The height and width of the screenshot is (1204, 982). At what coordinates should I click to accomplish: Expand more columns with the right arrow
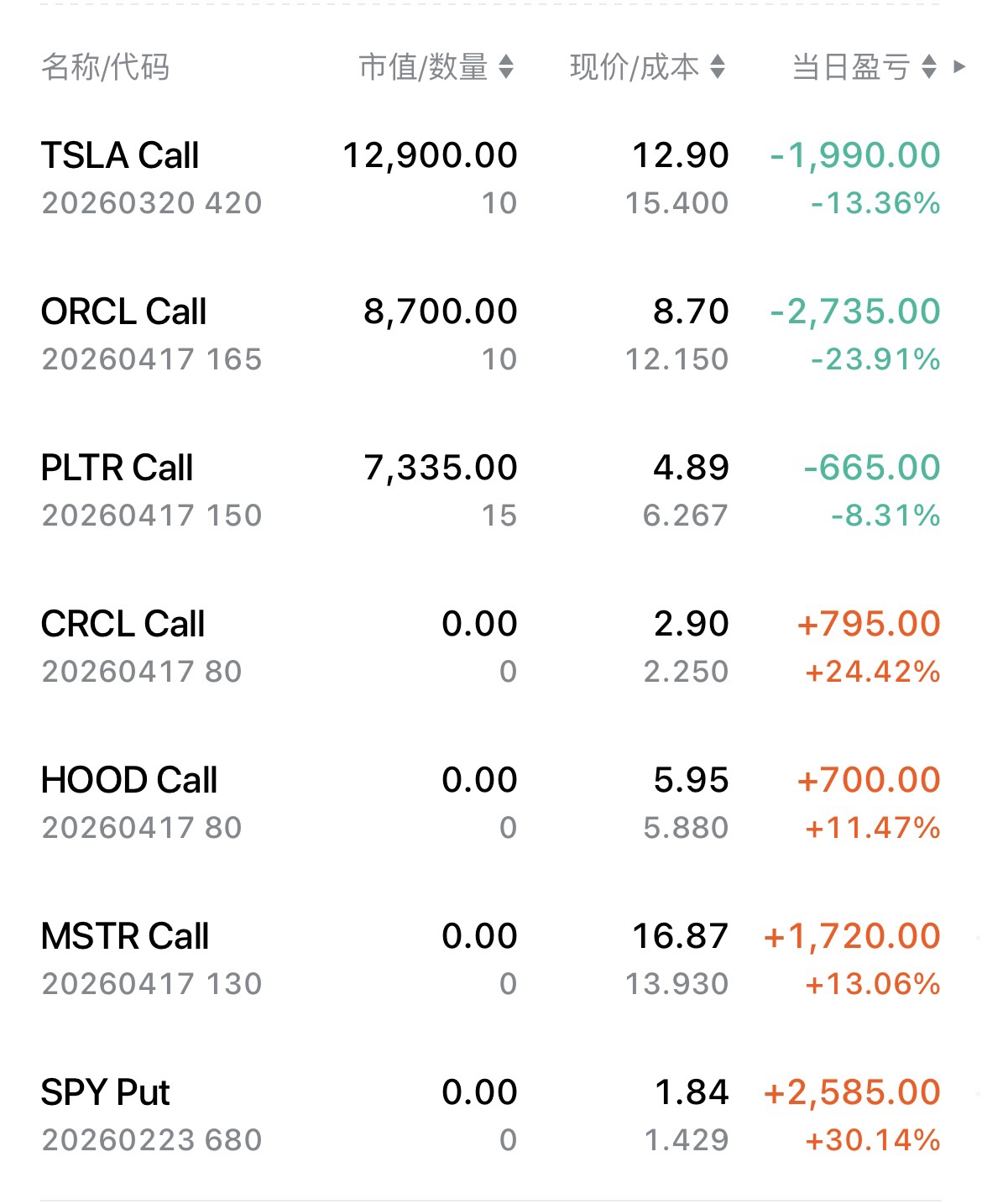(x=959, y=66)
